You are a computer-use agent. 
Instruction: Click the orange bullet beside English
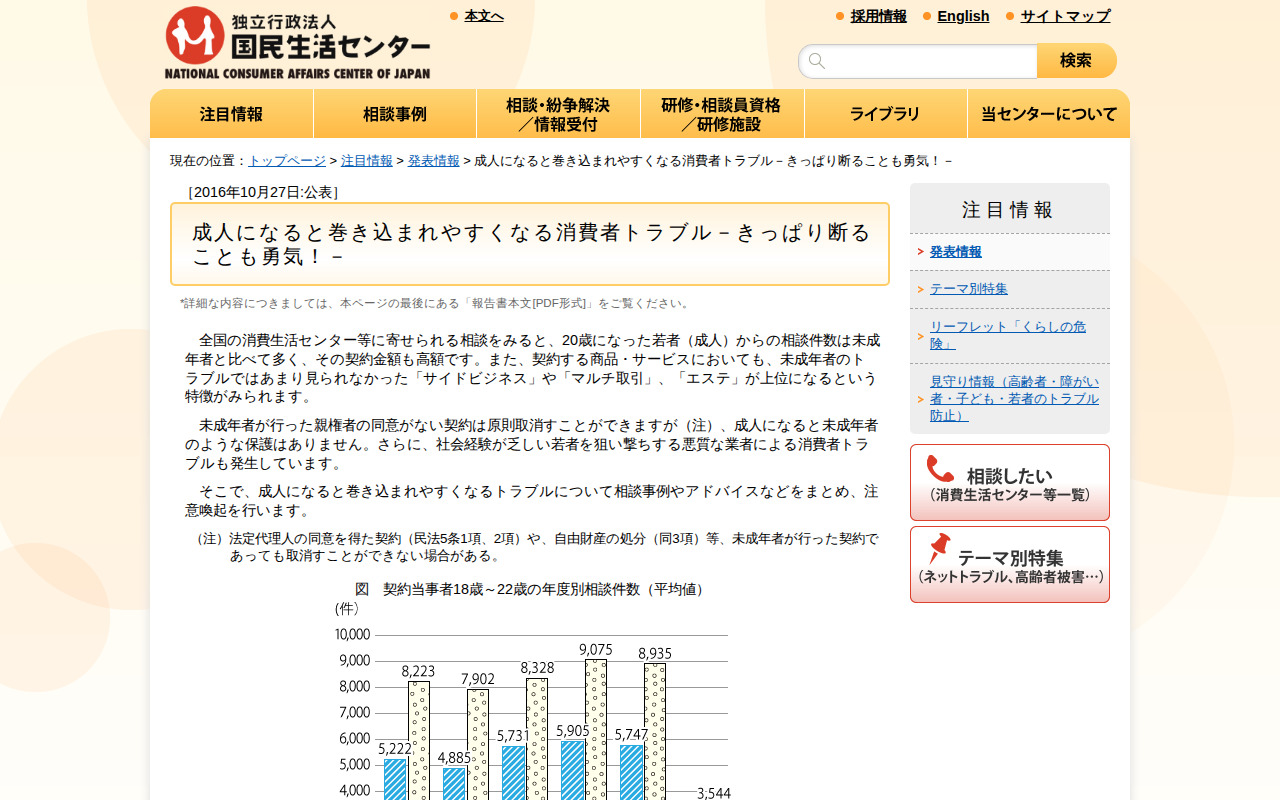(927, 16)
